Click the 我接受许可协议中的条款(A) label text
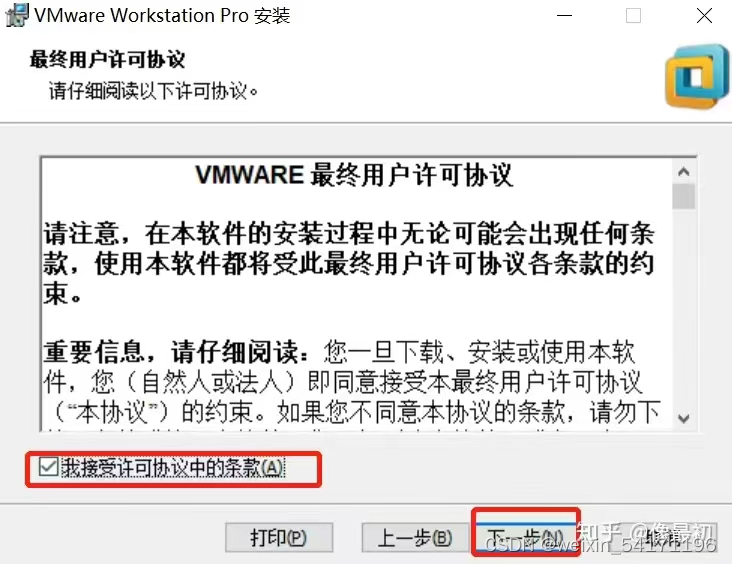The width and height of the screenshot is (732, 564). pyautogui.click(x=172, y=467)
